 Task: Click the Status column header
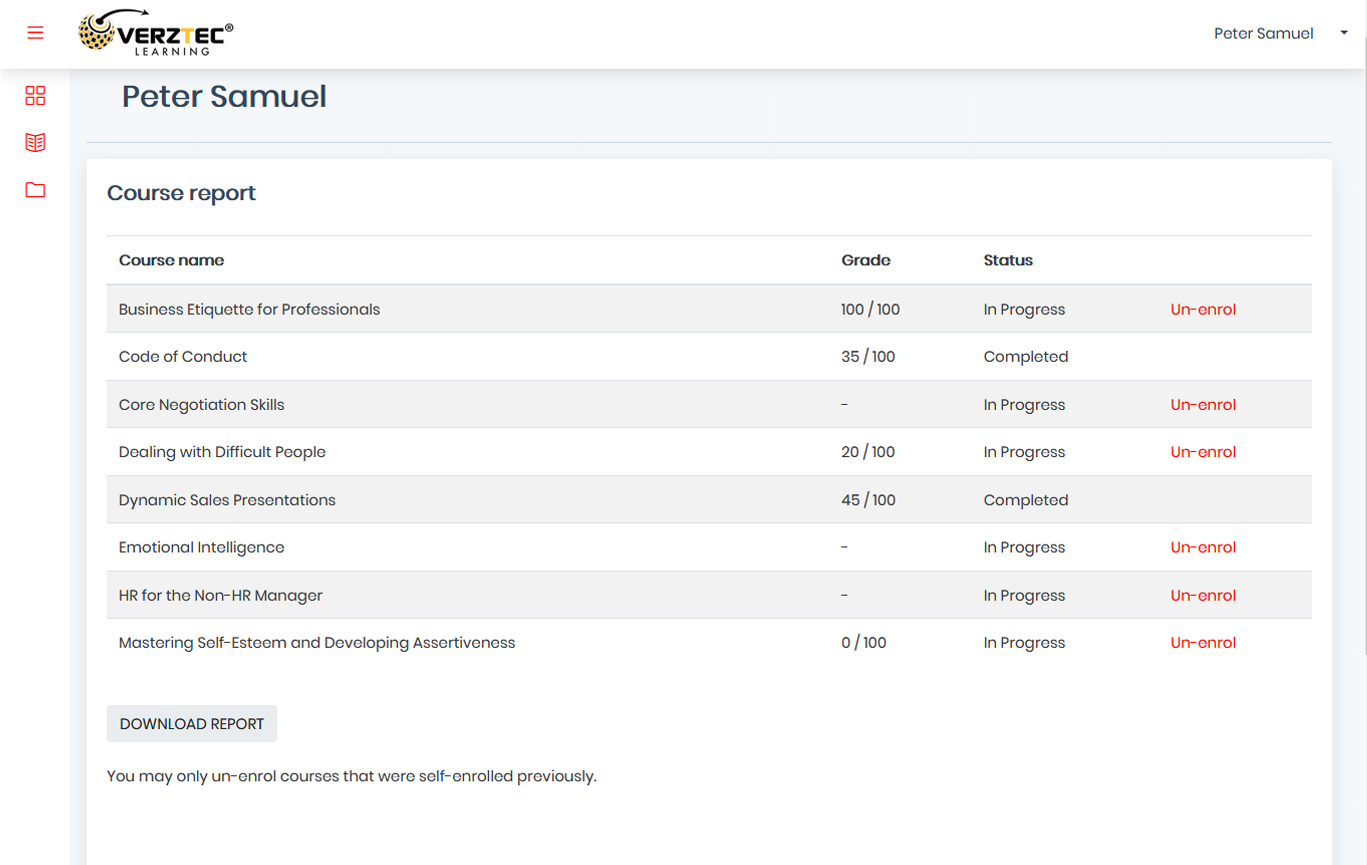point(1007,260)
